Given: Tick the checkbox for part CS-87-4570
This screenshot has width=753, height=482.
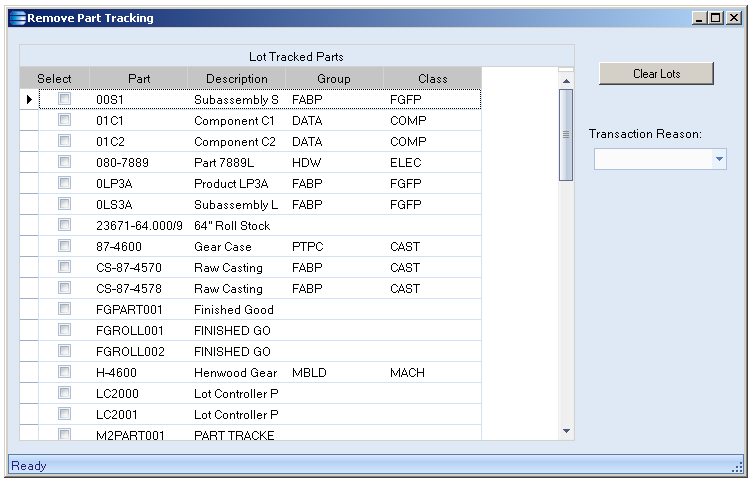Looking at the screenshot, I should (64, 267).
